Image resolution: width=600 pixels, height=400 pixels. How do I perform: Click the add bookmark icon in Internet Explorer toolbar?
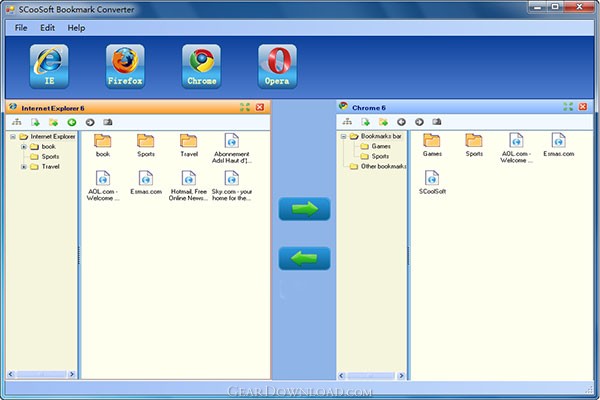[x=35, y=122]
